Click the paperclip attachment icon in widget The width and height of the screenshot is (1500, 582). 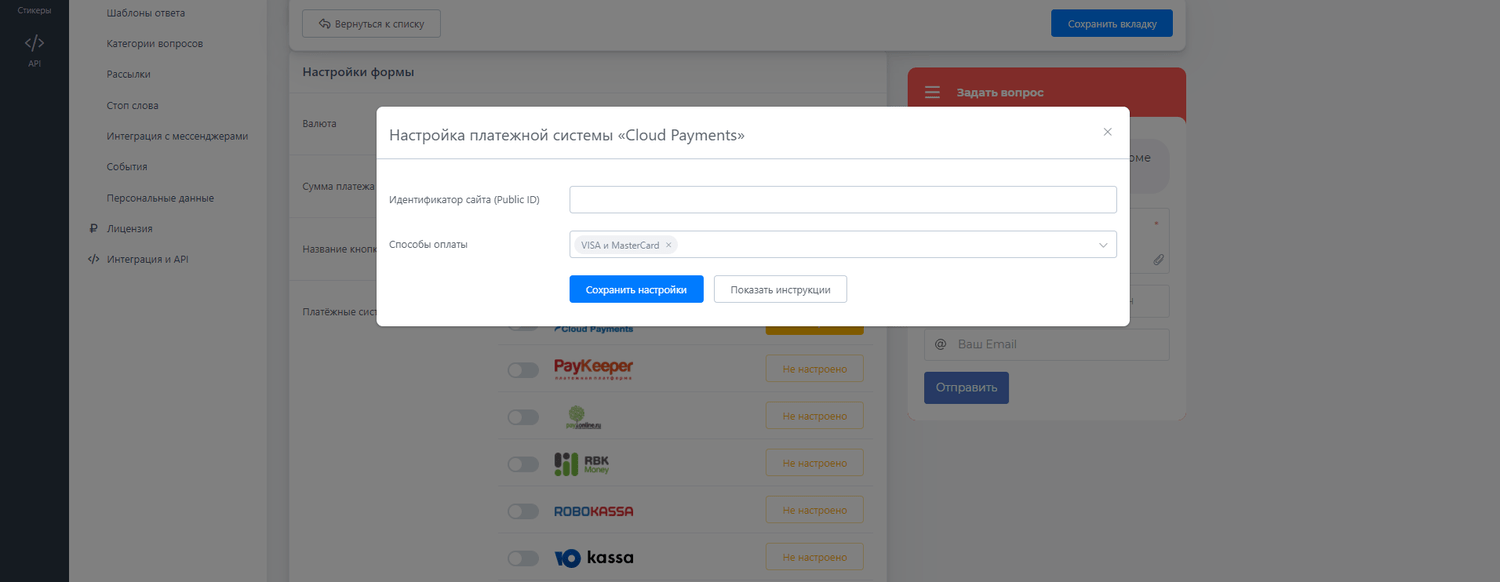point(1158,259)
